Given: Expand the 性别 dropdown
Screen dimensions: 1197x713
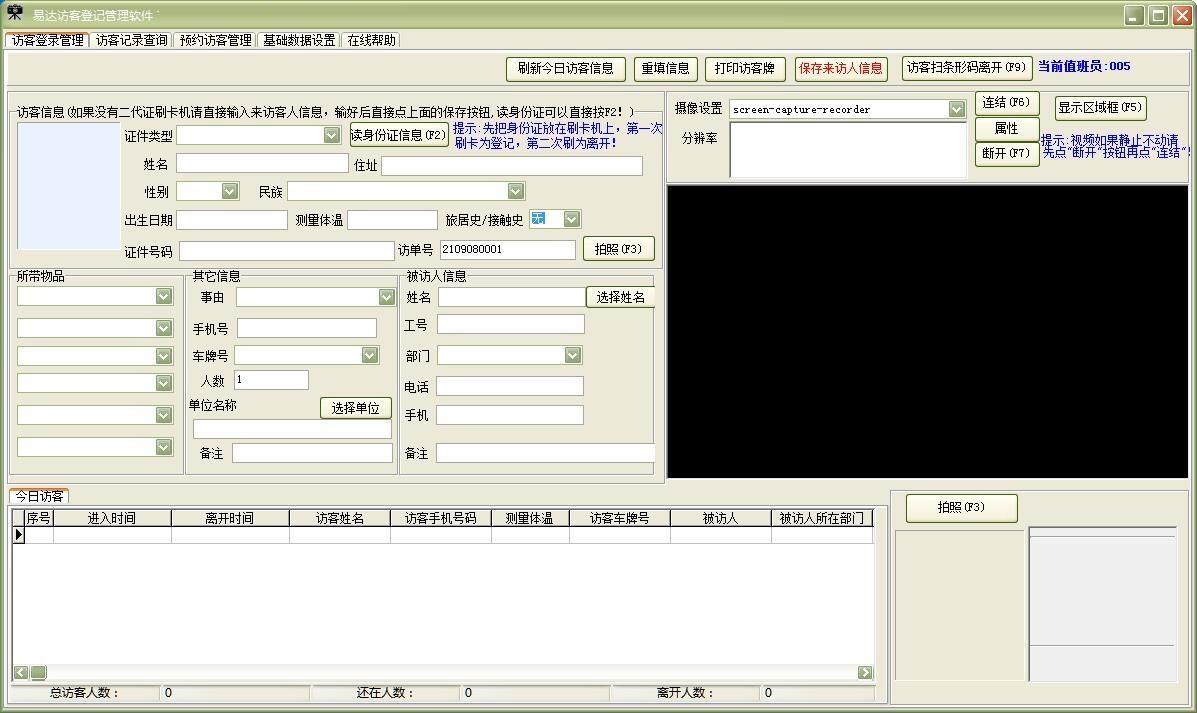Looking at the screenshot, I should (x=230, y=191).
